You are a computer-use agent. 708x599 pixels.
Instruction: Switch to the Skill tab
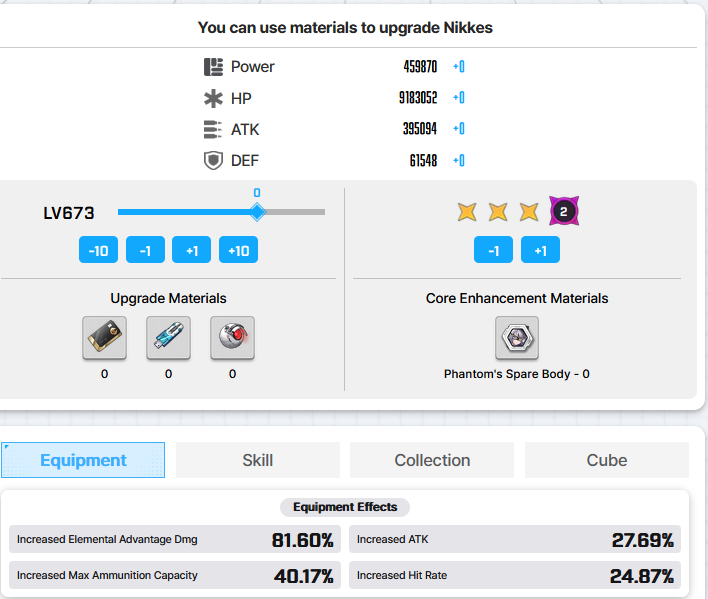point(258,460)
